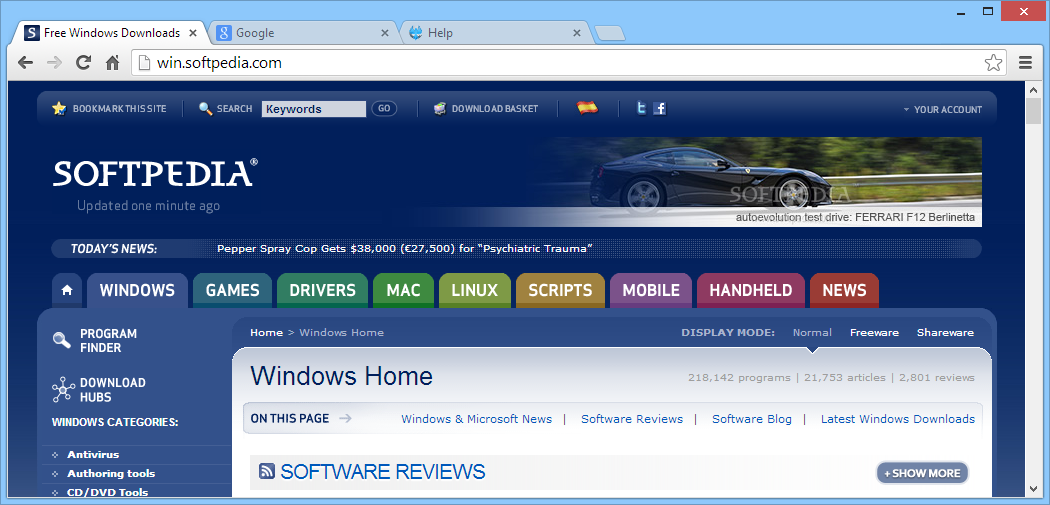Open the Download Basket icon
The height and width of the screenshot is (505, 1050).
point(440,109)
